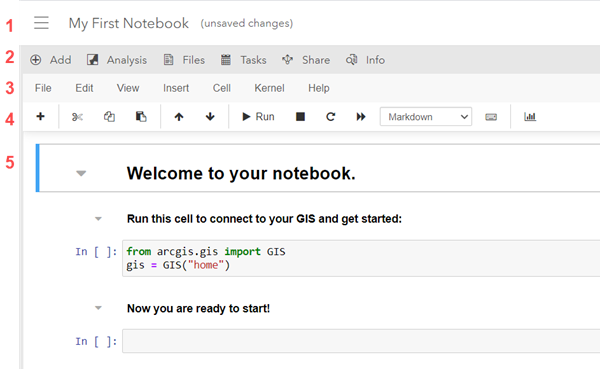Open the Kernel menu
The height and width of the screenshot is (369, 600).
tap(269, 88)
